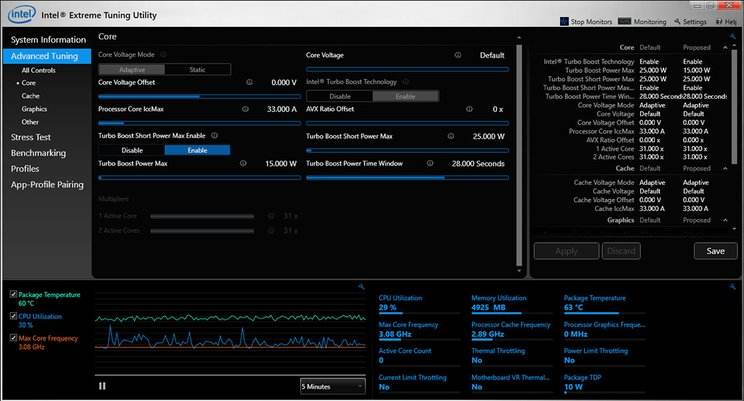This screenshot has height=401, width=744.
Task: Show info for AVX Ratio Offset
Action: click(x=469, y=109)
